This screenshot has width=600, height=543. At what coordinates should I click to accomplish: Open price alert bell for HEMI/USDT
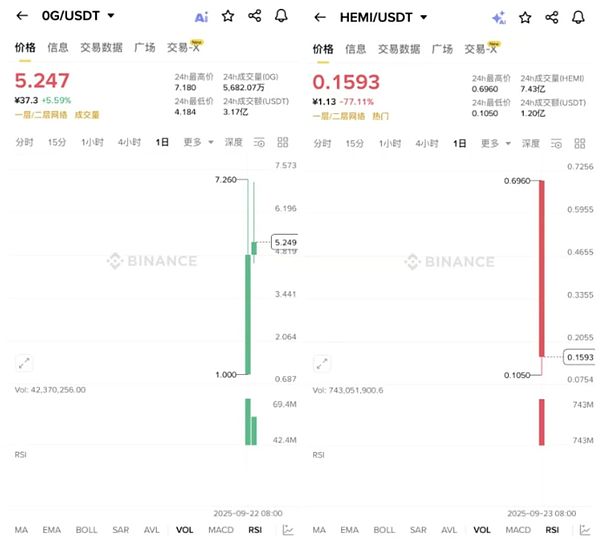[579, 17]
